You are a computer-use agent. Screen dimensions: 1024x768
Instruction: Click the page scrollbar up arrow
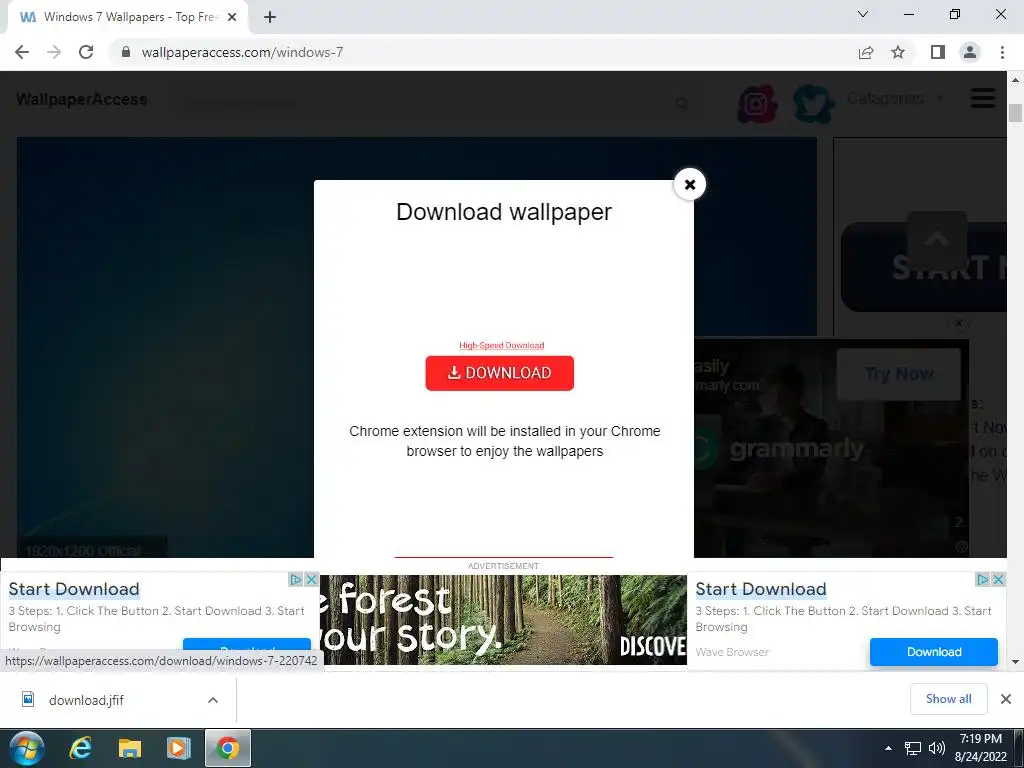coord(1015,80)
